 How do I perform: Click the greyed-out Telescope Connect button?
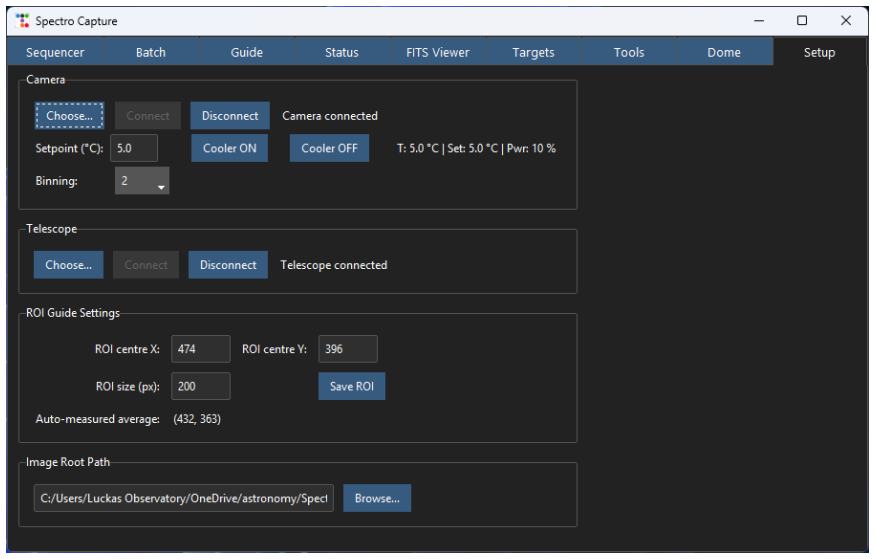146,265
